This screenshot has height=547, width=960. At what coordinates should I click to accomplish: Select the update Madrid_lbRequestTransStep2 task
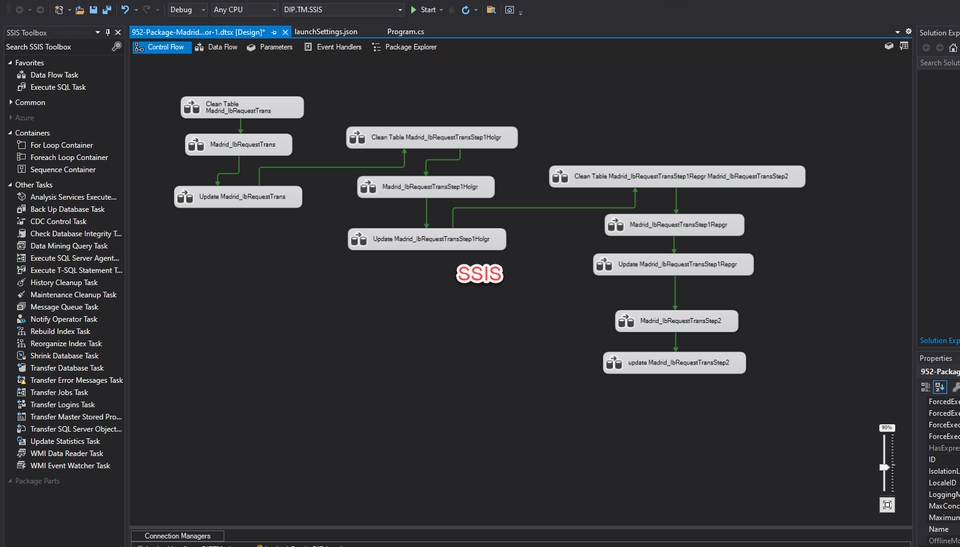click(x=674, y=363)
